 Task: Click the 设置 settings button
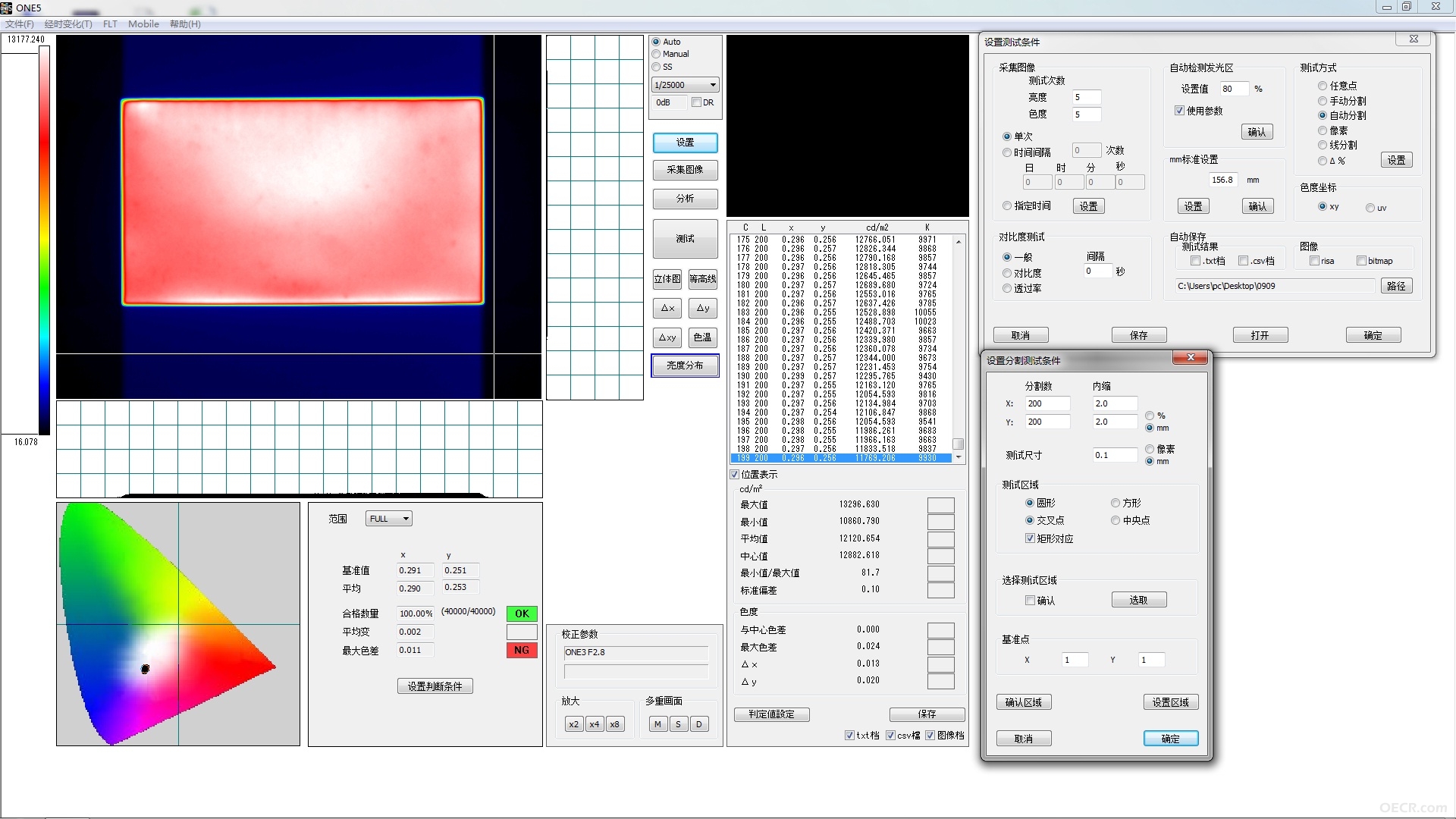pos(686,143)
